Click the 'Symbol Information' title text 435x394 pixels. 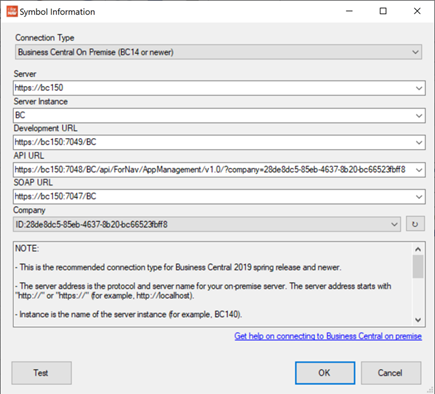57,12
